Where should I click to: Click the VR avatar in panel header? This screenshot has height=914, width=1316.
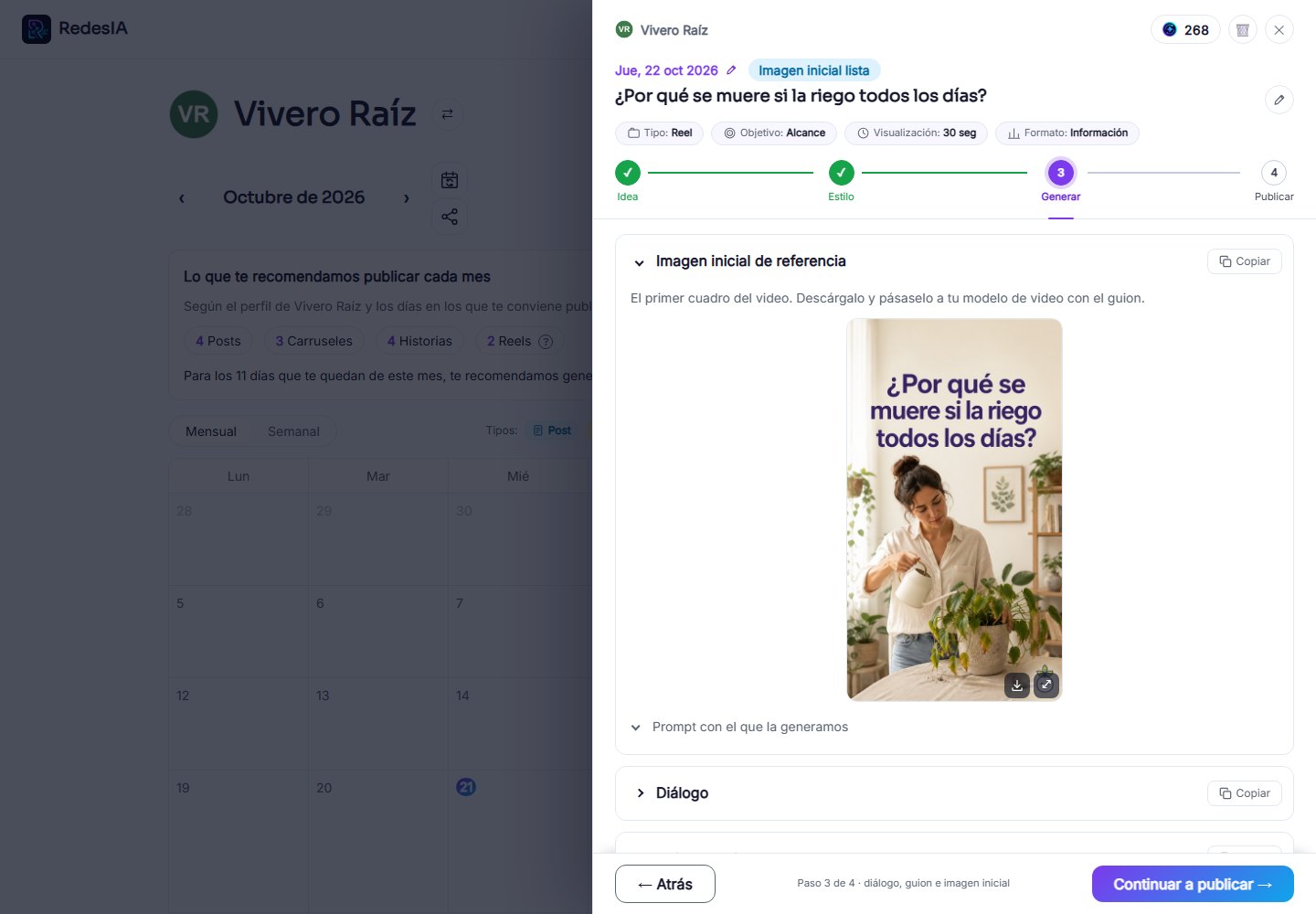pyautogui.click(x=624, y=29)
